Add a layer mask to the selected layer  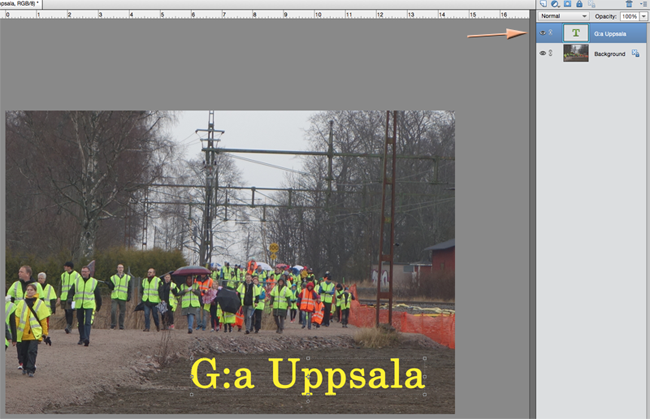pos(568,4)
